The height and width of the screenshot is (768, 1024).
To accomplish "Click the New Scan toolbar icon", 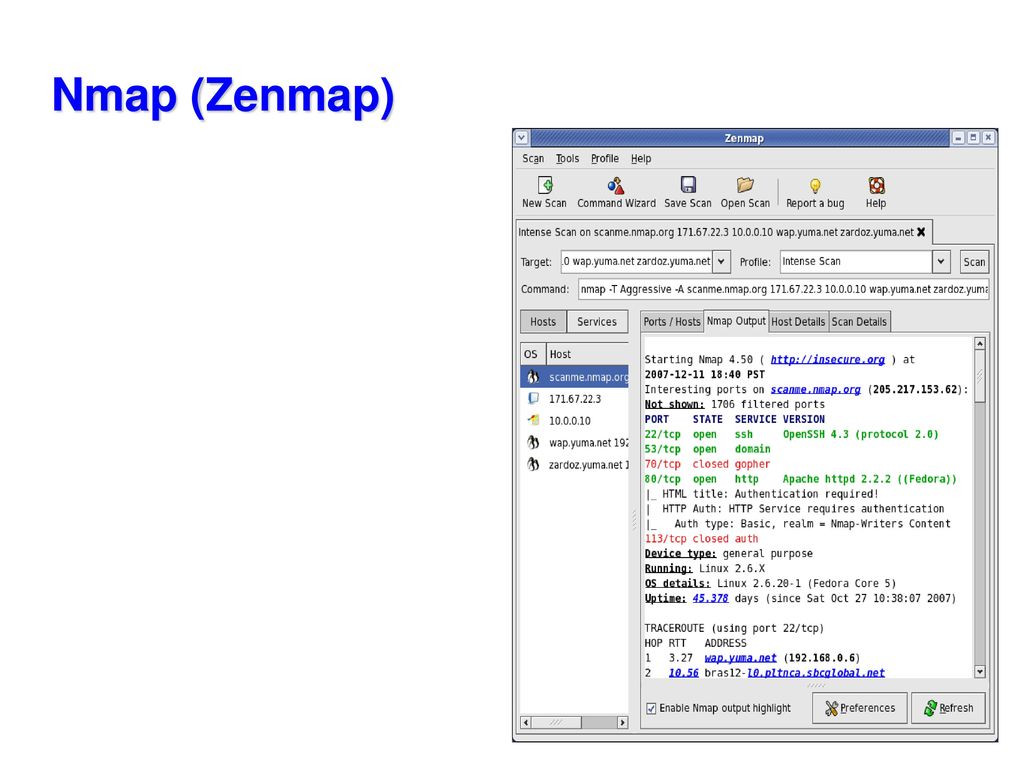I will tap(545, 185).
